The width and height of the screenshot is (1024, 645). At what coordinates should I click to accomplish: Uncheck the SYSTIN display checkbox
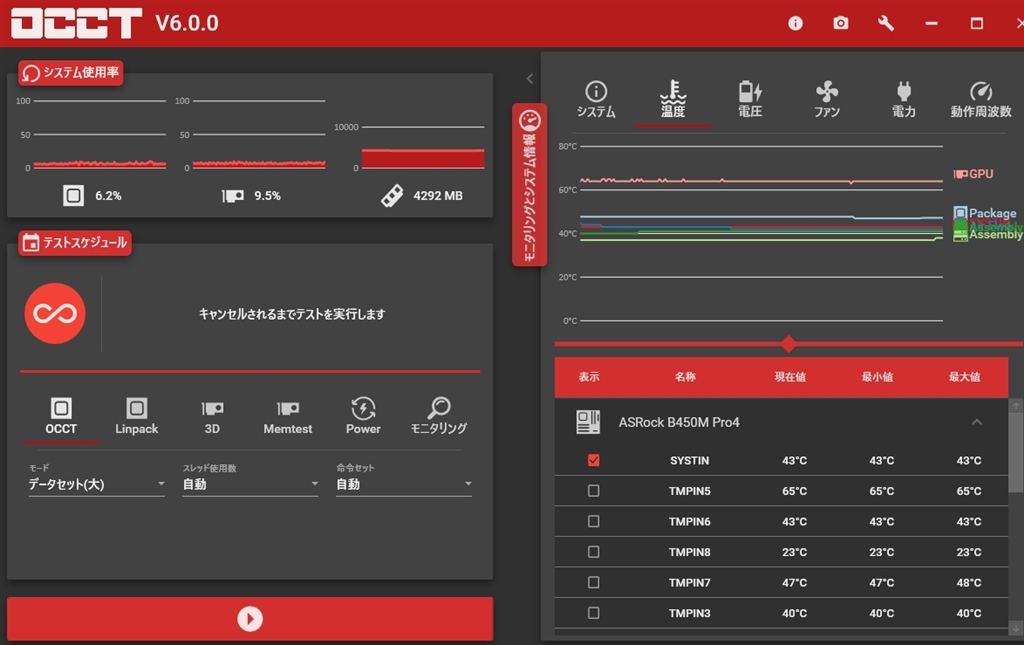594,460
